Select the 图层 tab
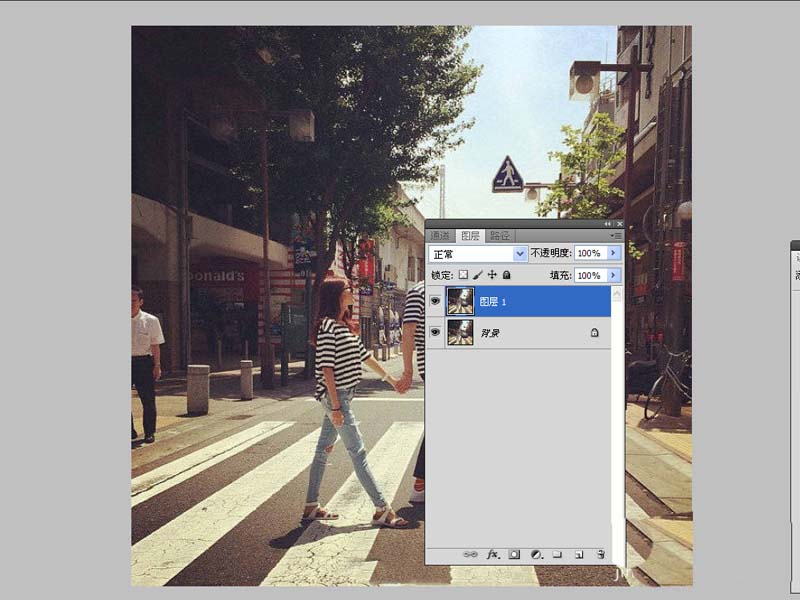 pos(470,235)
